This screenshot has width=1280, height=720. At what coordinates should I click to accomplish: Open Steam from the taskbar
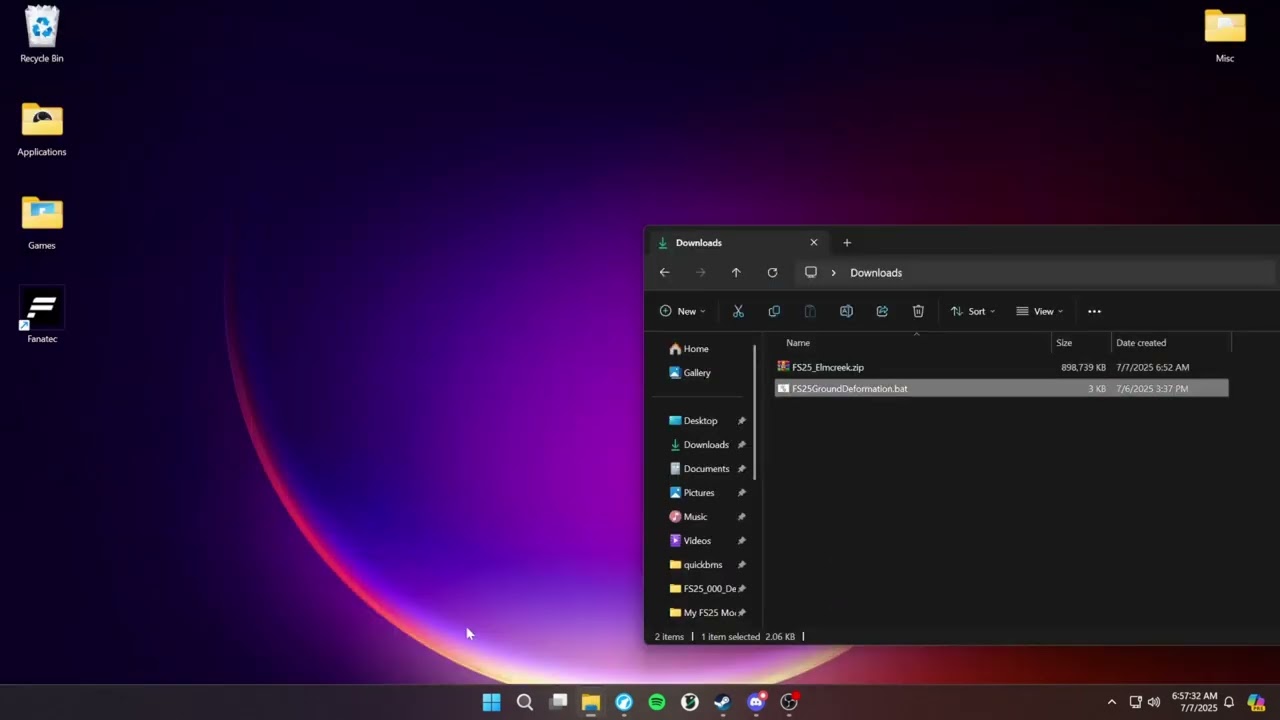click(722, 702)
